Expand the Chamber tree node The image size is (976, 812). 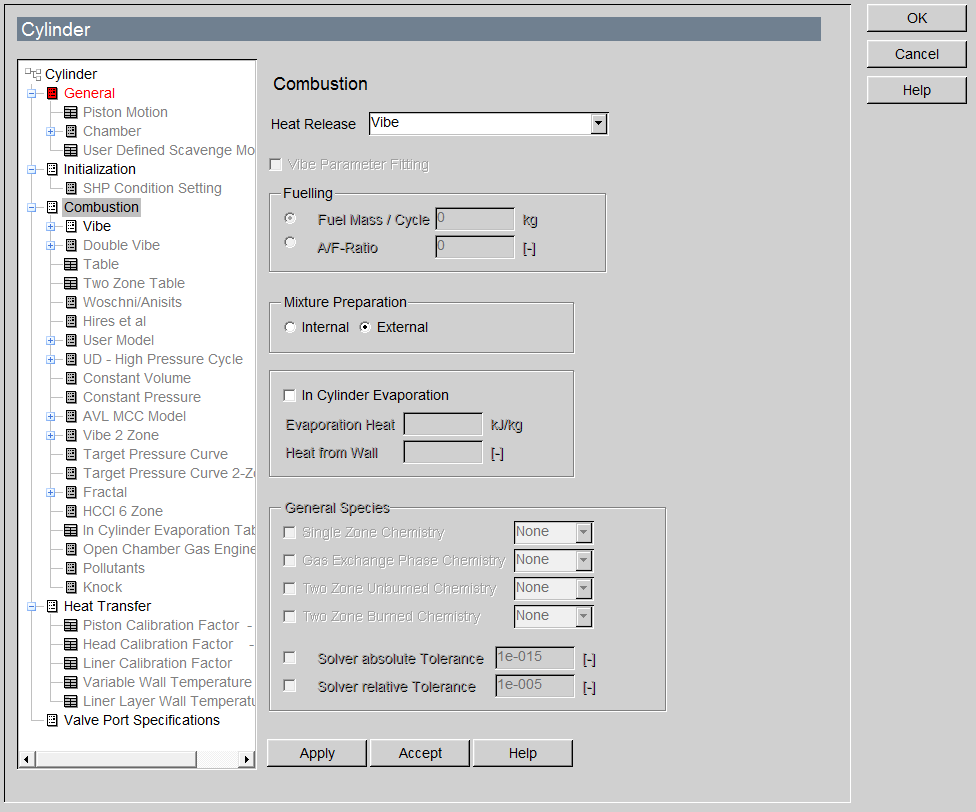51,131
